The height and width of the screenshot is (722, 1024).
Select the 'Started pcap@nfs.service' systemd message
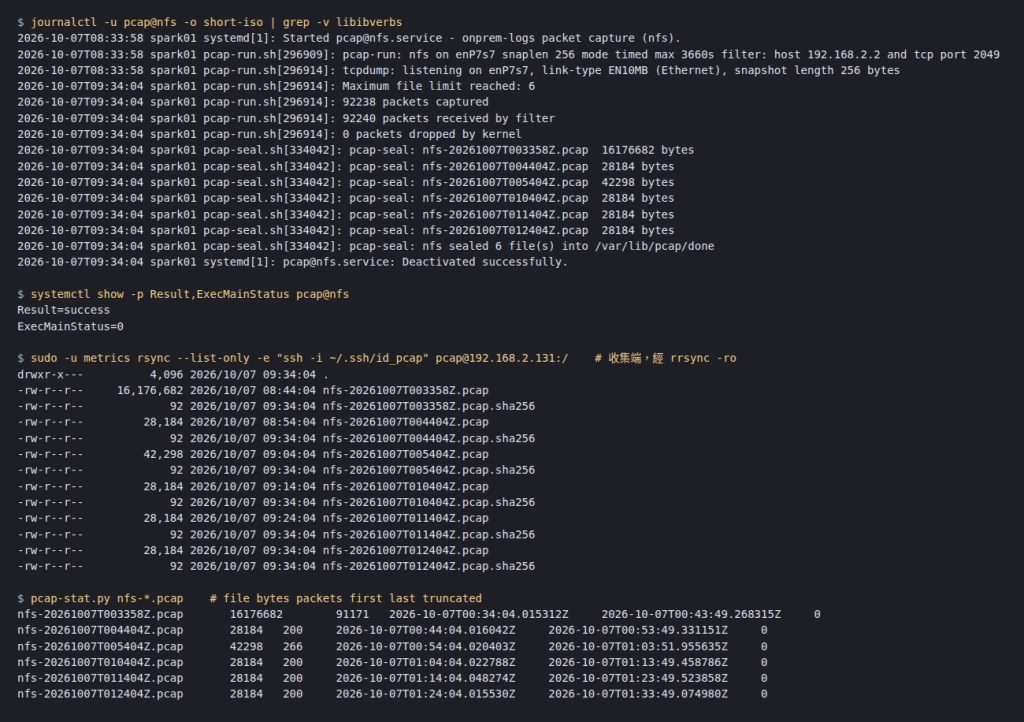pos(481,38)
